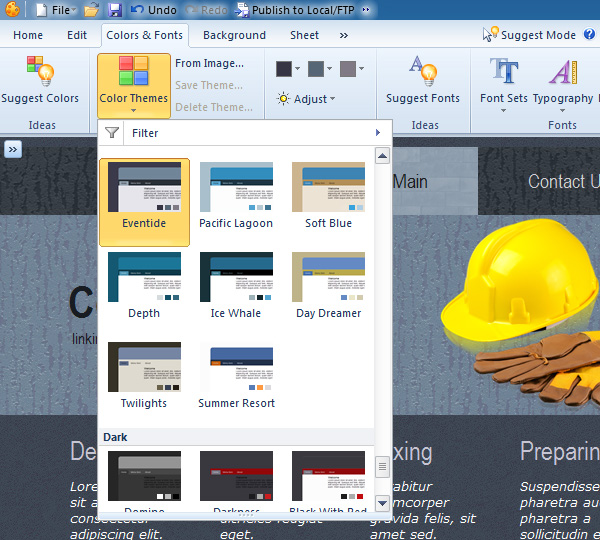Open the Color Themes gallery button

(x=133, y=80)
